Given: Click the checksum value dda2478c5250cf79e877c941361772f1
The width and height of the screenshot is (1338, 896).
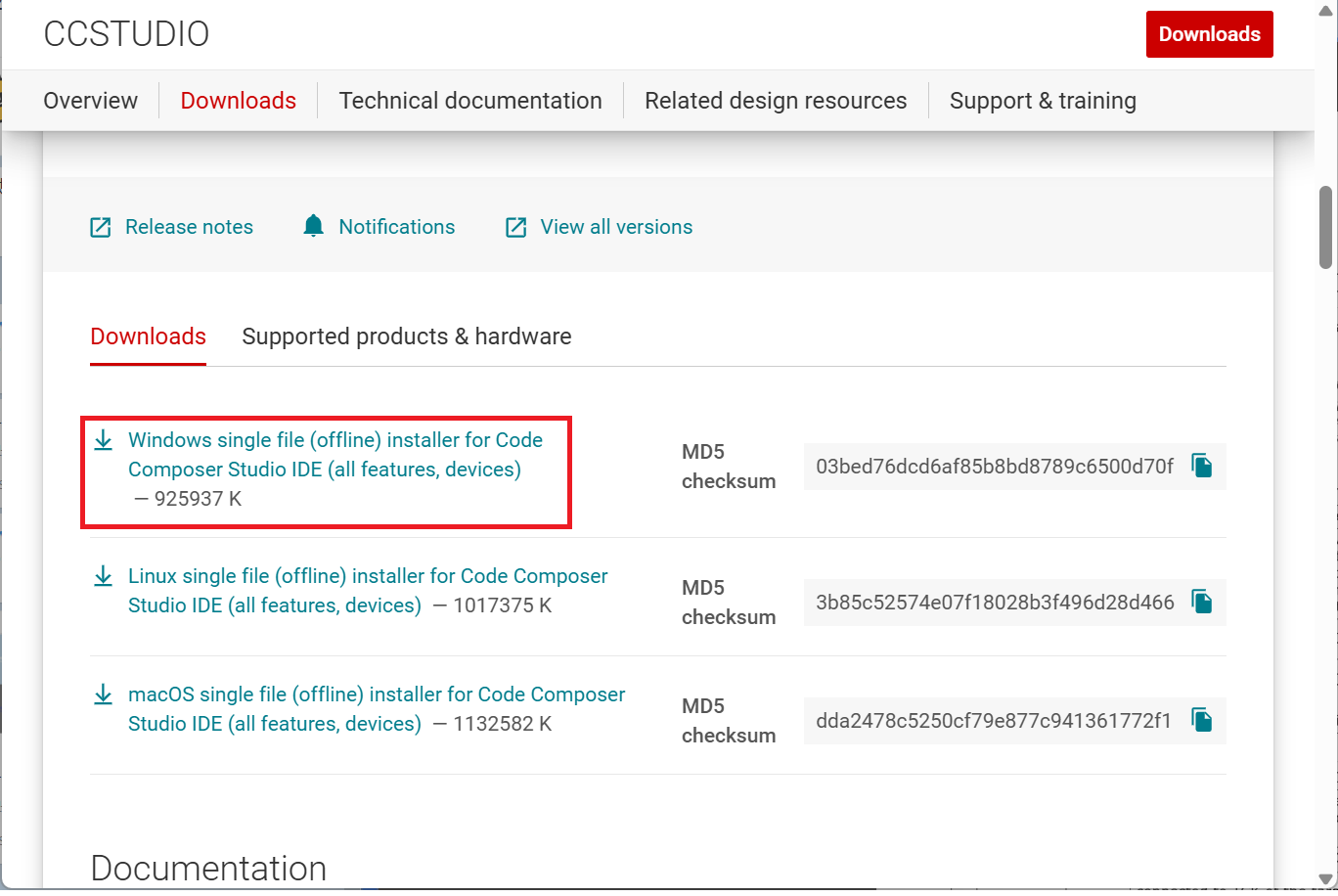Looking at the screenshot, I should pyautogui.click(x=994, y=721).
